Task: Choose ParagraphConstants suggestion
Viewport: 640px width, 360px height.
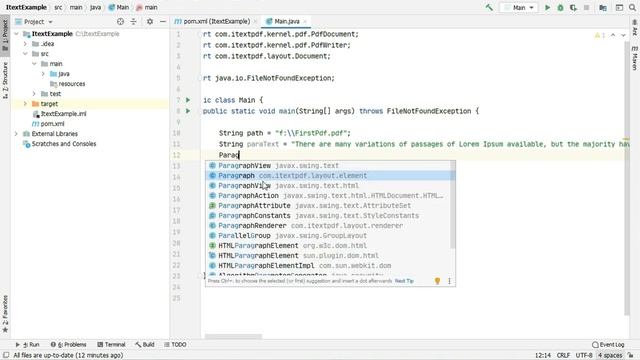Action: pos(329,216)
